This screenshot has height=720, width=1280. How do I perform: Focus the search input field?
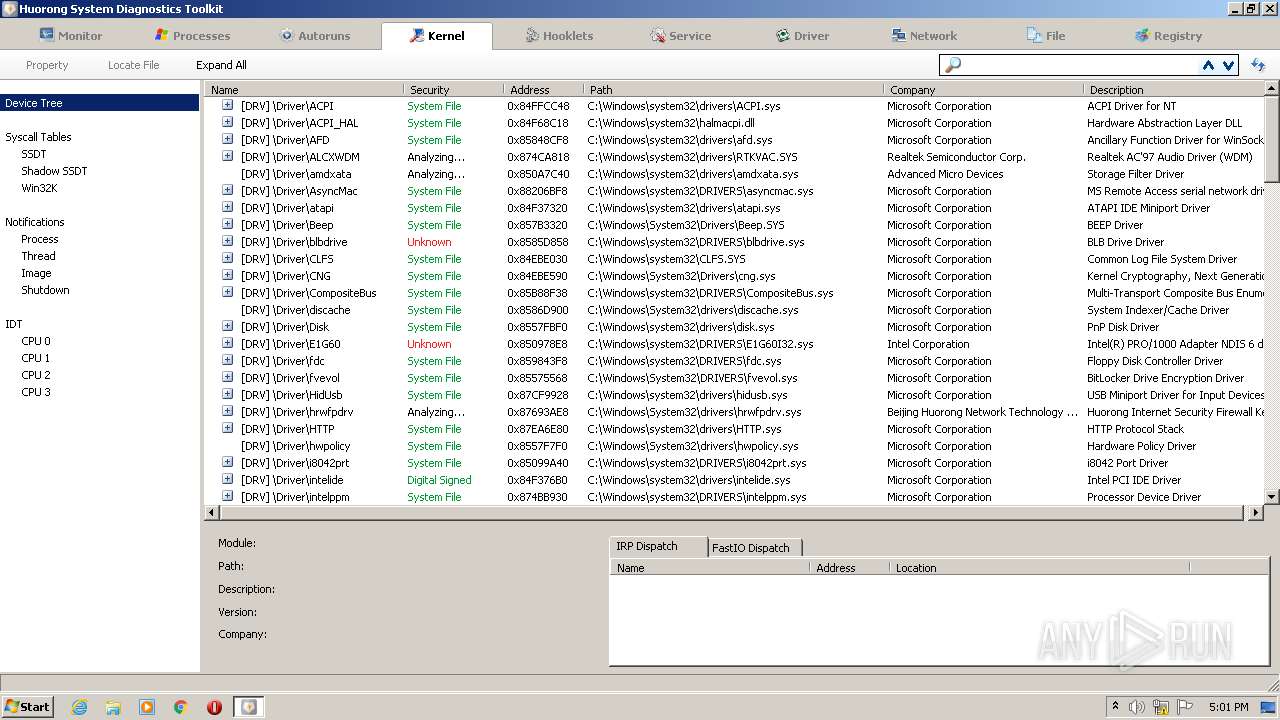(1080, 65)
